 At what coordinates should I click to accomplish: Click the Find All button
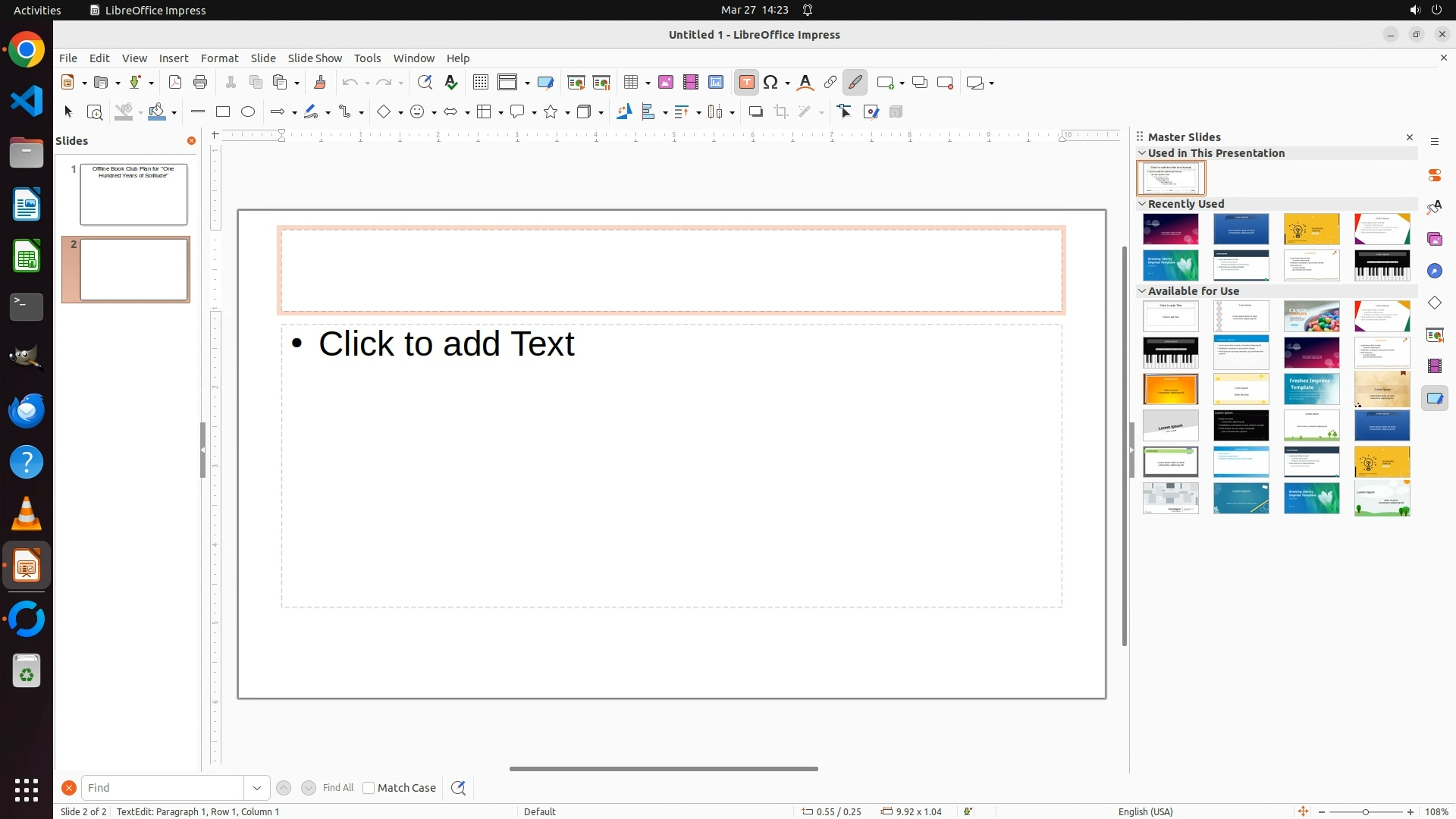[337, 788]
